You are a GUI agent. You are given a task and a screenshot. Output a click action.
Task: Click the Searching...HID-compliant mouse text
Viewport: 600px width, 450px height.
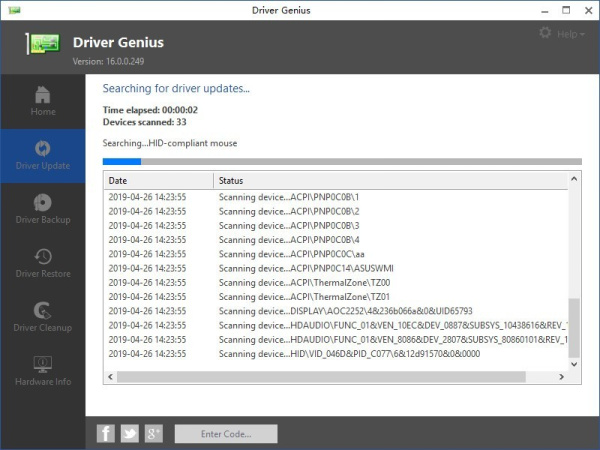[x=170, y=143]
